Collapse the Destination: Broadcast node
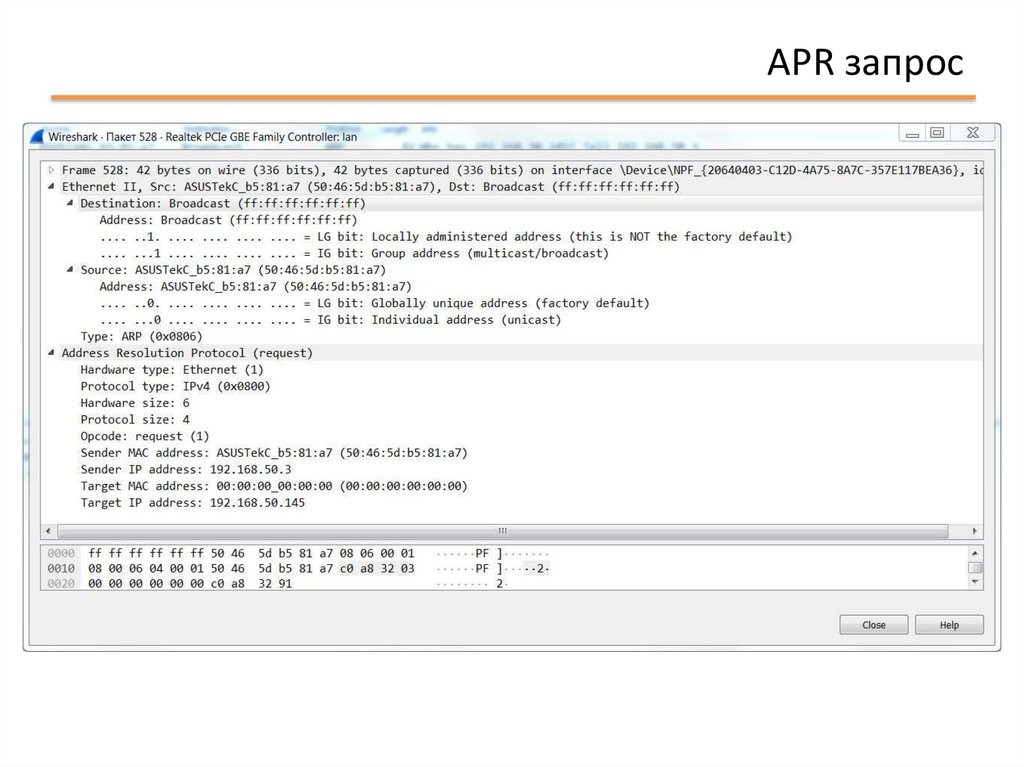This screenshot has height=767, width=1024. 70,204
